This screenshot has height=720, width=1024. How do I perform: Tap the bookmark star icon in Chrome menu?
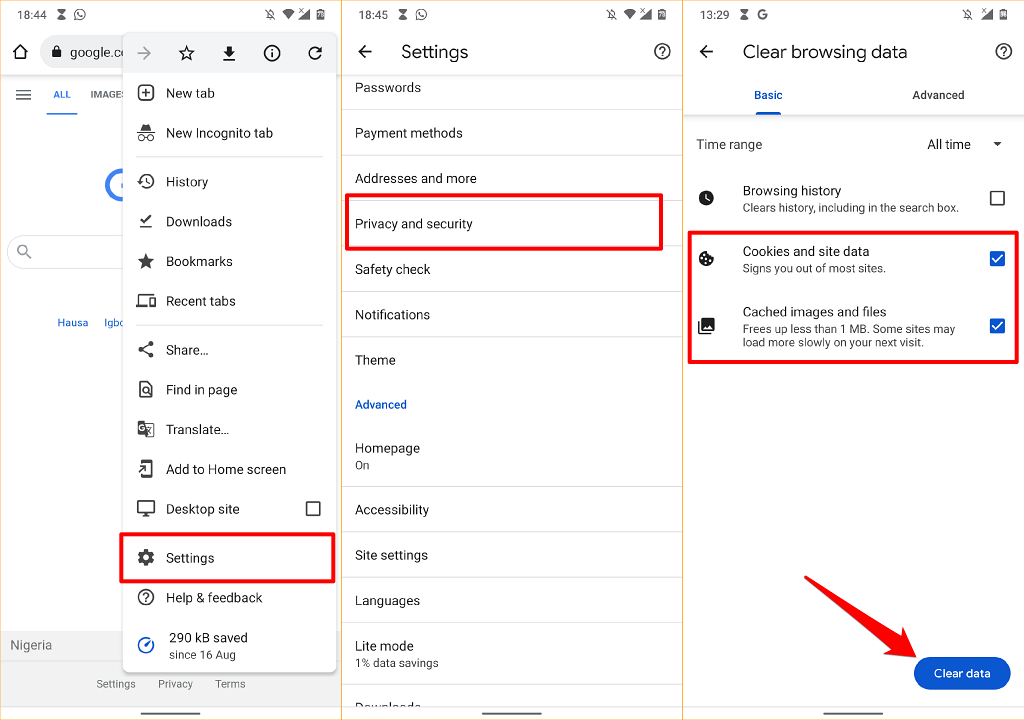186,53
